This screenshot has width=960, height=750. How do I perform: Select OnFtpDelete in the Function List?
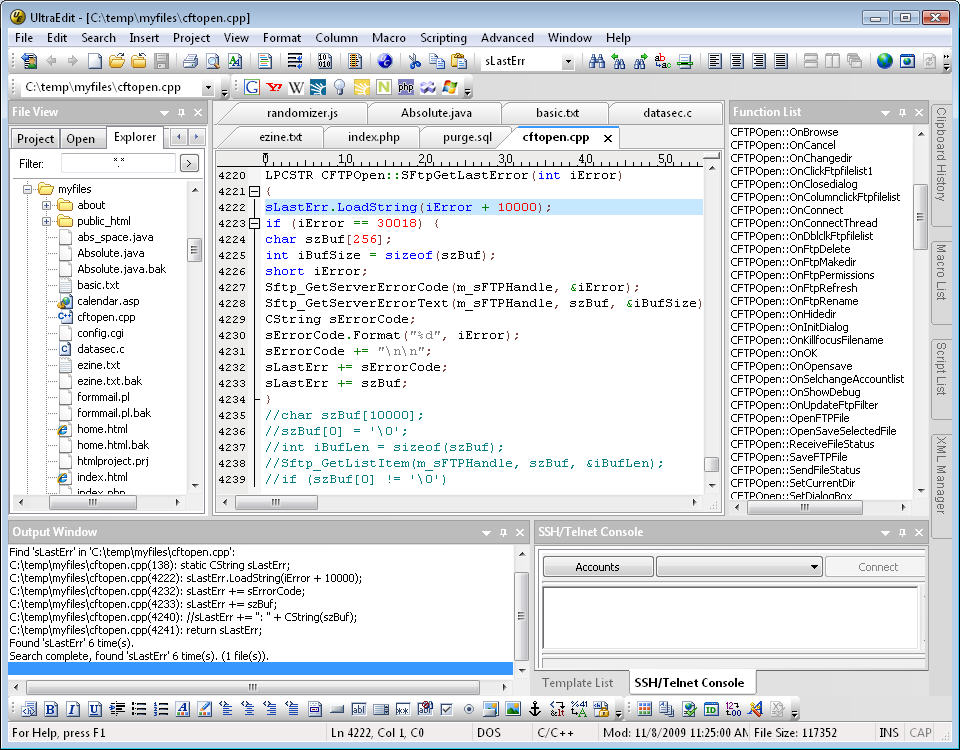(789, 249)
